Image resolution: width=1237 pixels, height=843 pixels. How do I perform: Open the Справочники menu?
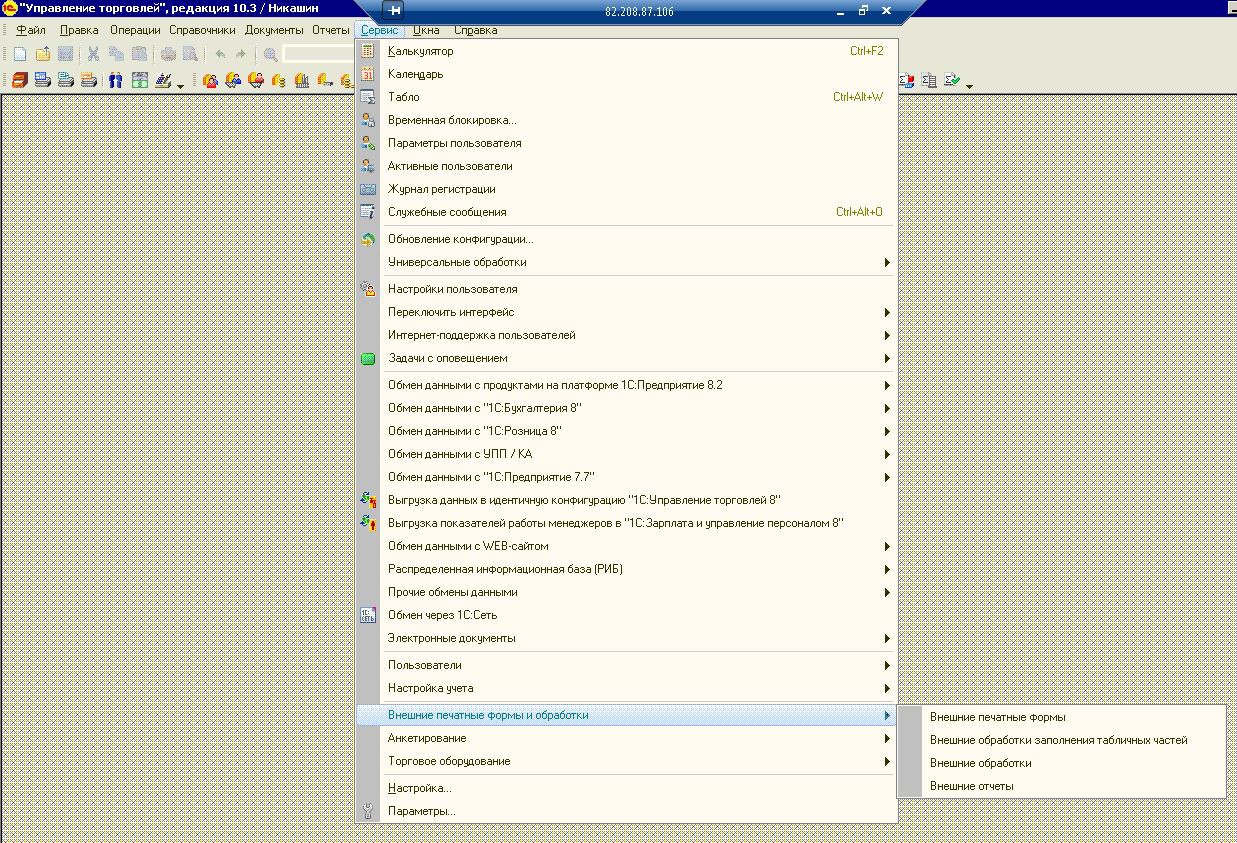click(202, 30)
